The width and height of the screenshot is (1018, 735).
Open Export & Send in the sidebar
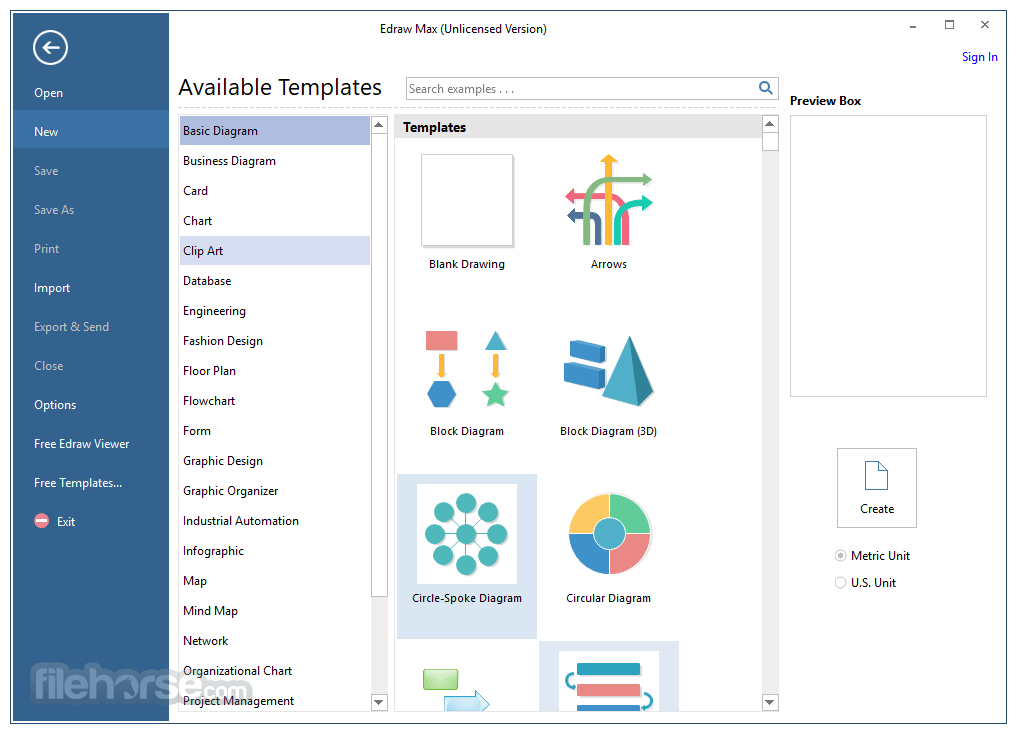[x=71, y=327]
